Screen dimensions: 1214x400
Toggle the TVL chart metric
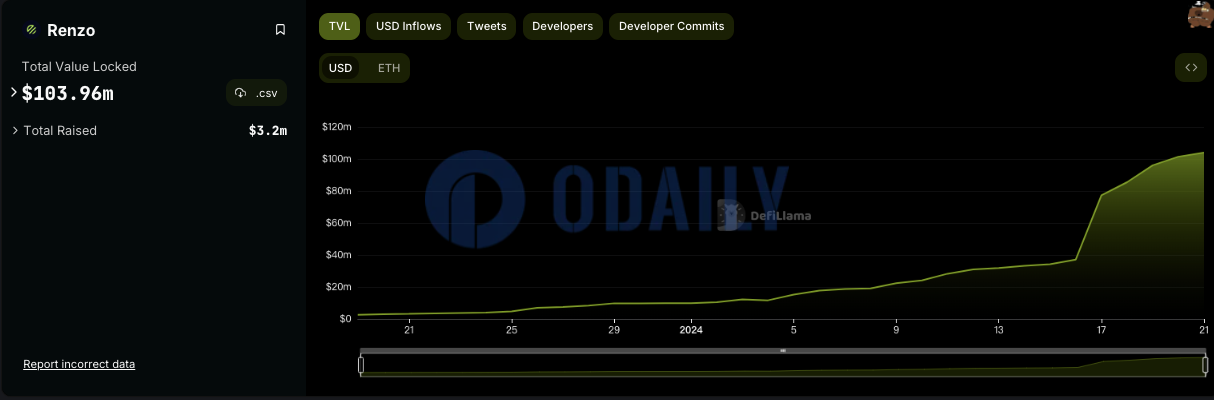pyautogui.click(x=339, y=26)
